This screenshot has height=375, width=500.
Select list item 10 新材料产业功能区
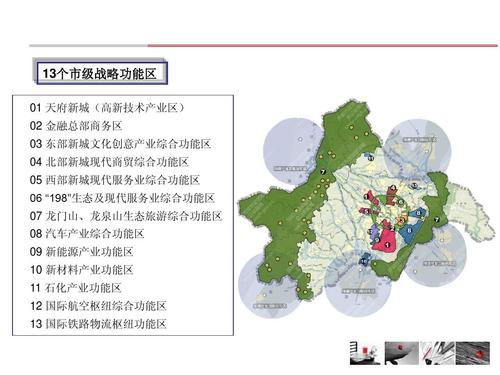(81, 270)
